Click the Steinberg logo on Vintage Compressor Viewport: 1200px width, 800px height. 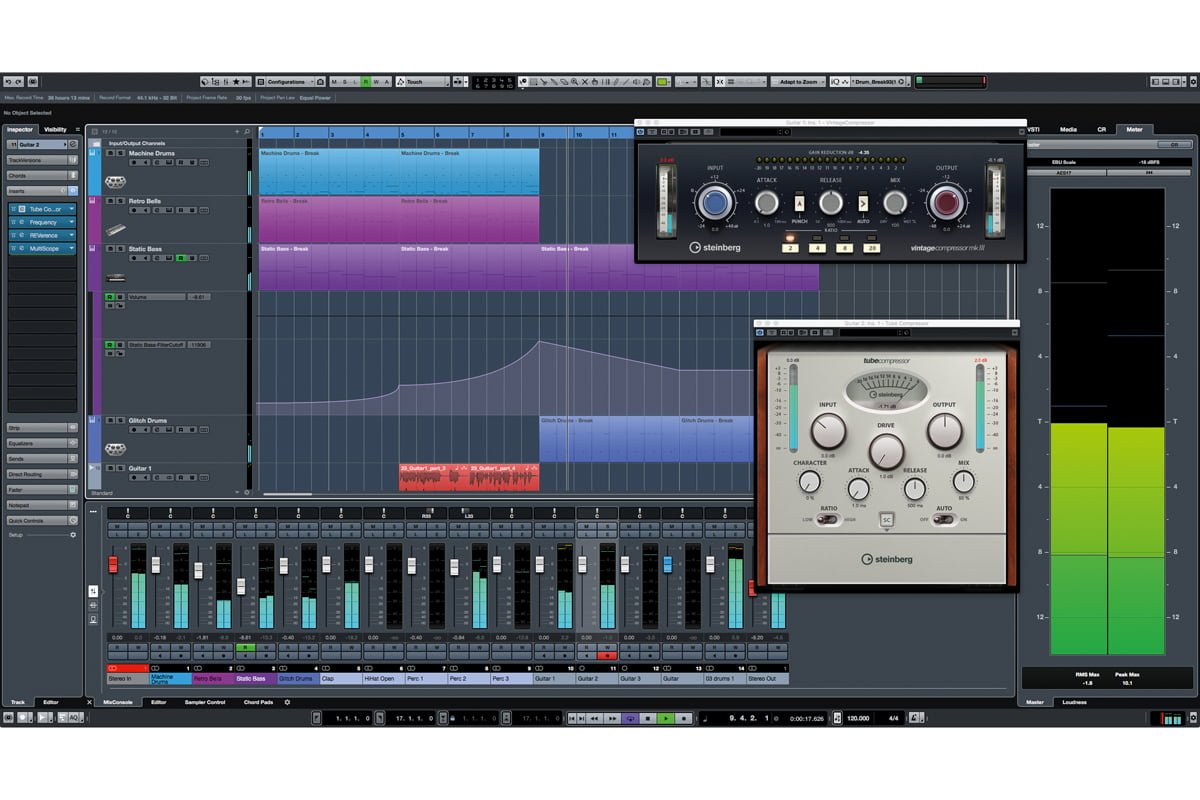(715, 247)
